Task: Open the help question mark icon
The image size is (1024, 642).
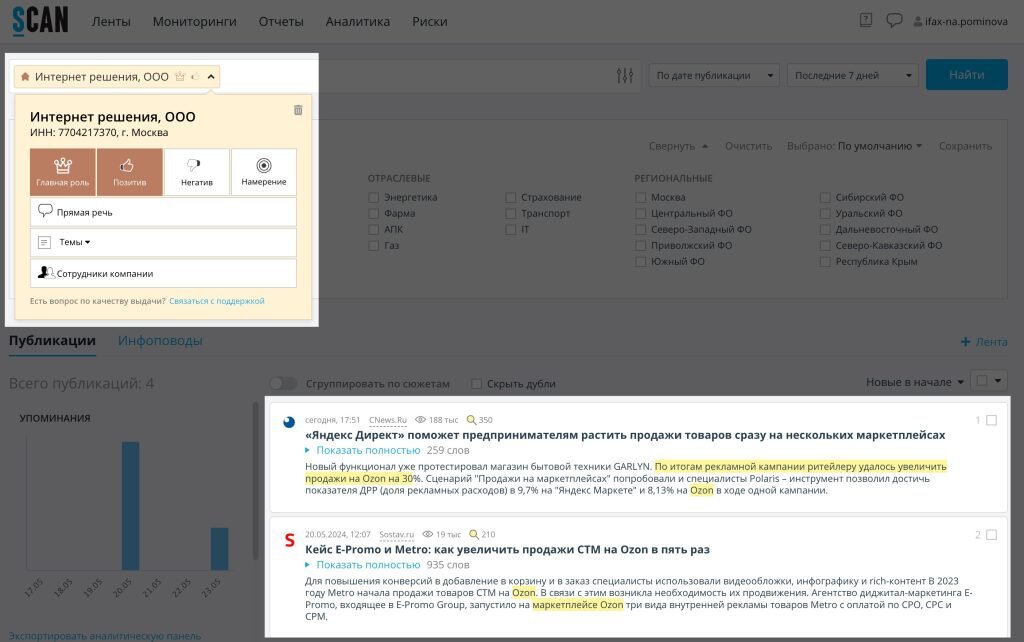Action: (x=865, y=20)
